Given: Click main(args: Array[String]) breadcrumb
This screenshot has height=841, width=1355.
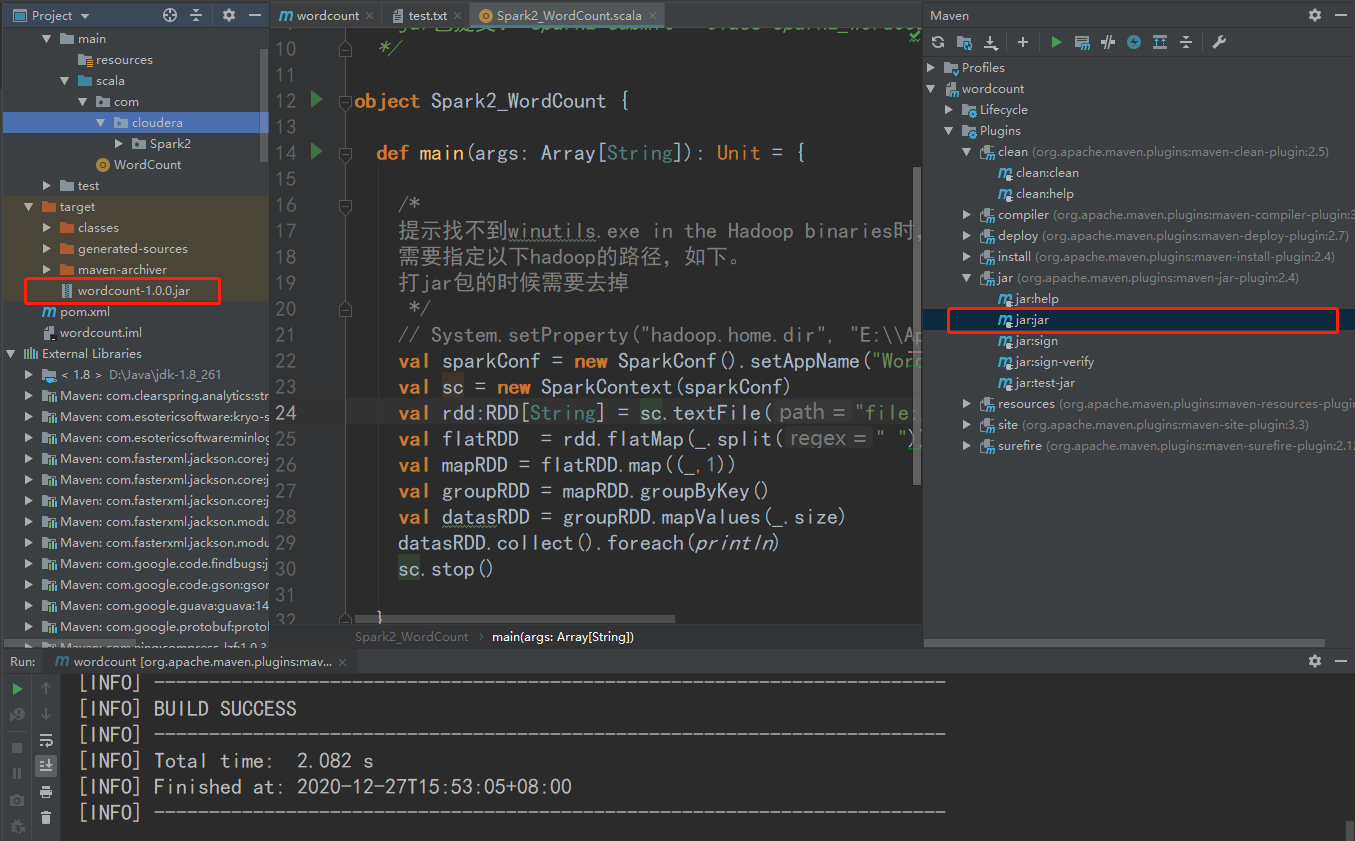Looking at the screenshot, I should tap(563, 637).
